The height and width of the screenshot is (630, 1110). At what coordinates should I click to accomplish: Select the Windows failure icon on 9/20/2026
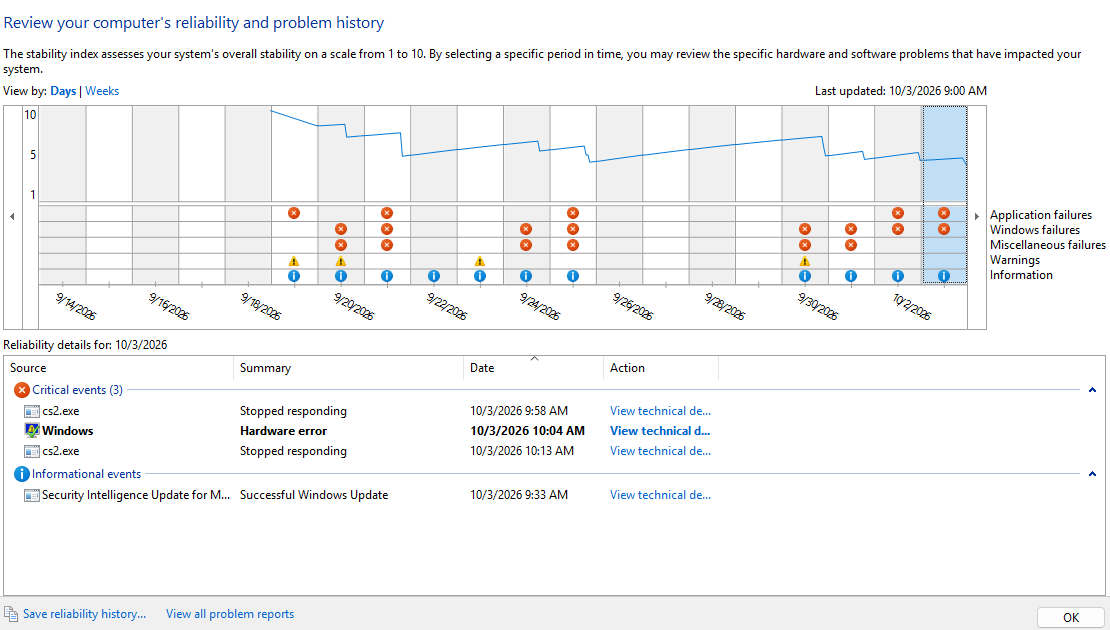(x=341, y=229)
